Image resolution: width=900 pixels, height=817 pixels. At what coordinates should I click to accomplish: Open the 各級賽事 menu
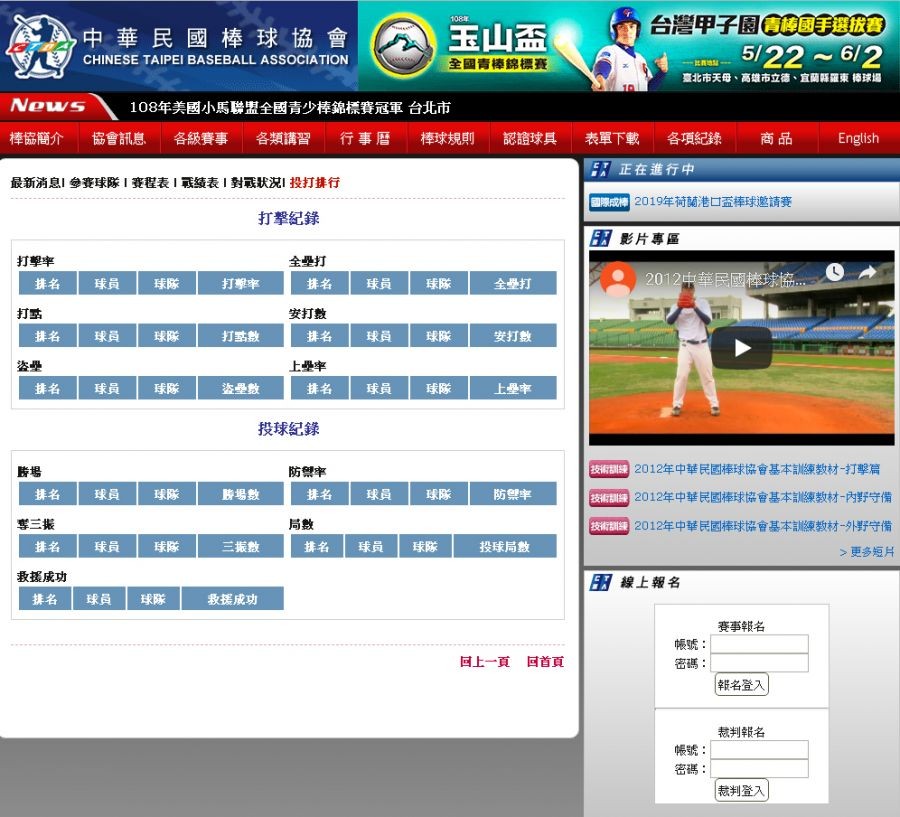(201, 138)
